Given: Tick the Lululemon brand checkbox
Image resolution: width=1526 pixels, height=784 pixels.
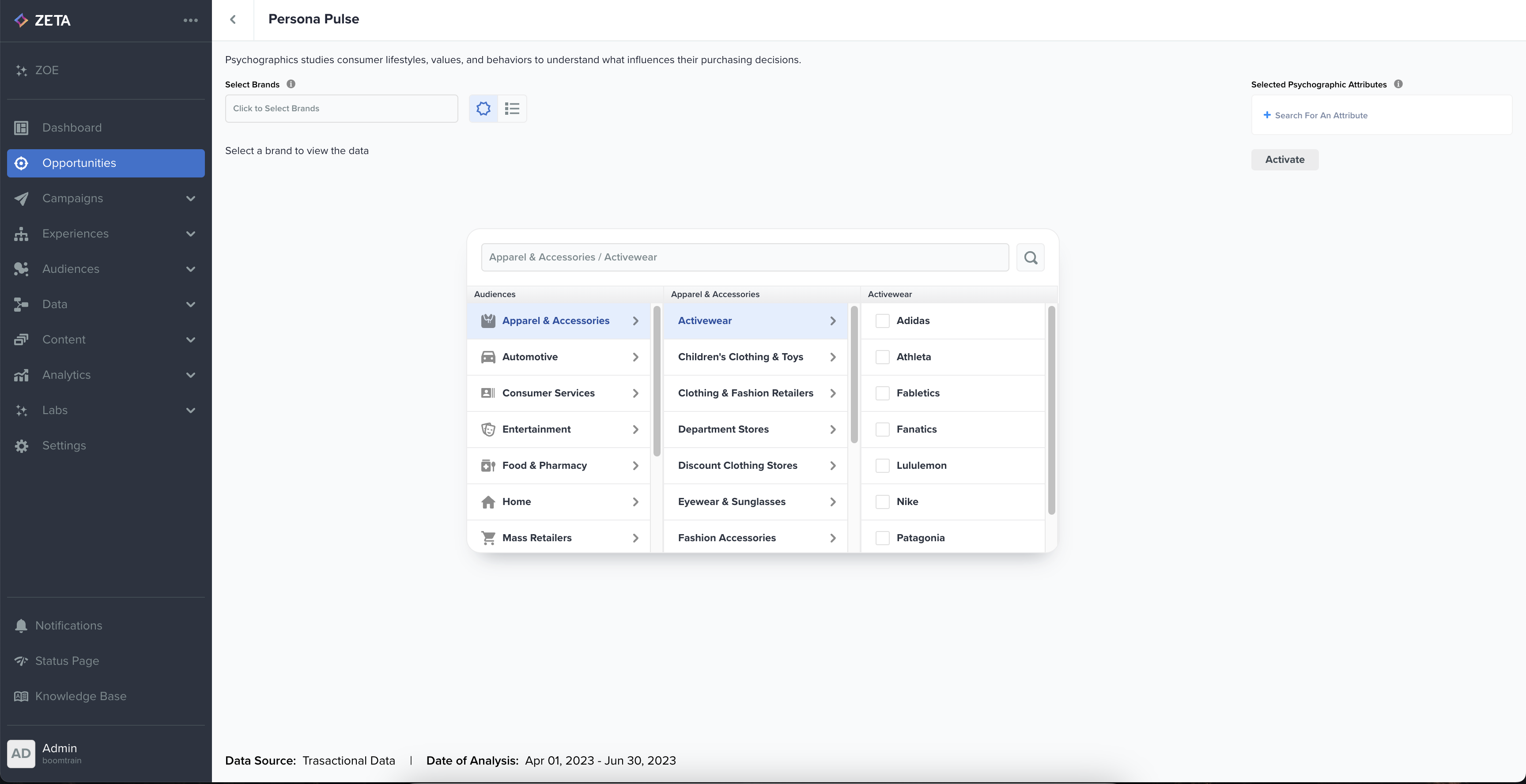Looking at the screenshot, I should click(x=882, y=465).
